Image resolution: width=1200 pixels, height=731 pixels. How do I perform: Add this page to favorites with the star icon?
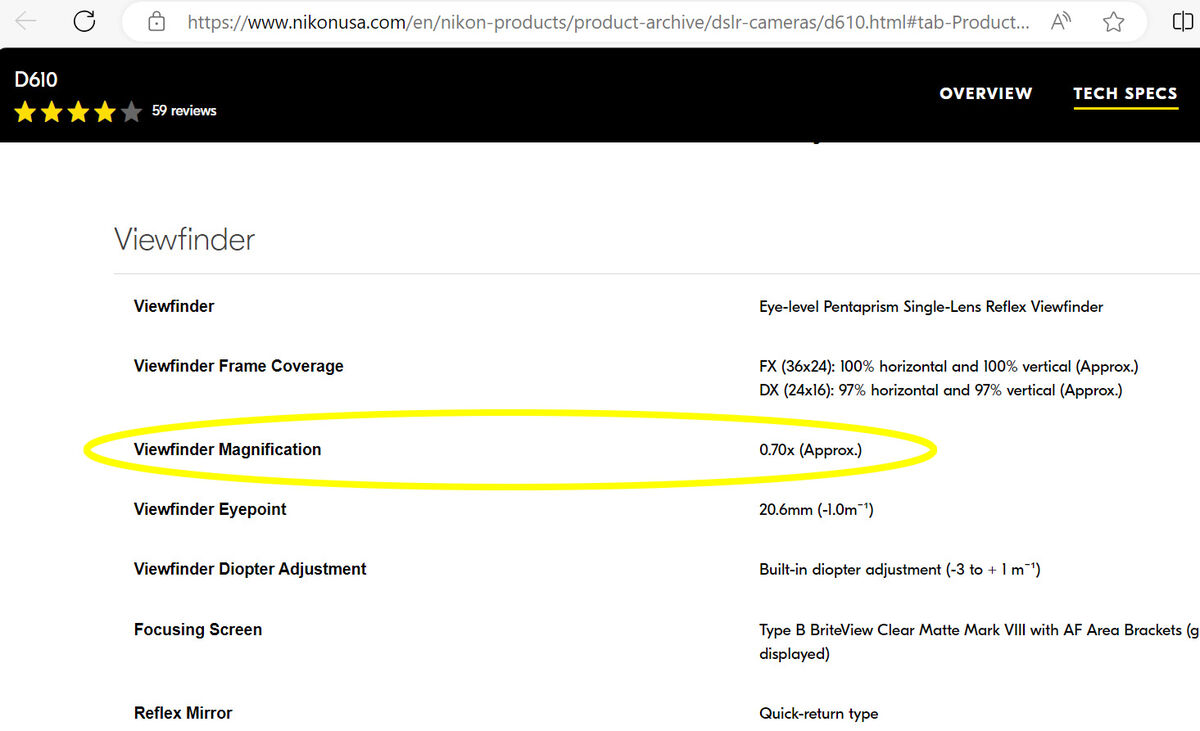pyautogui.click(x=1113, y=21)
